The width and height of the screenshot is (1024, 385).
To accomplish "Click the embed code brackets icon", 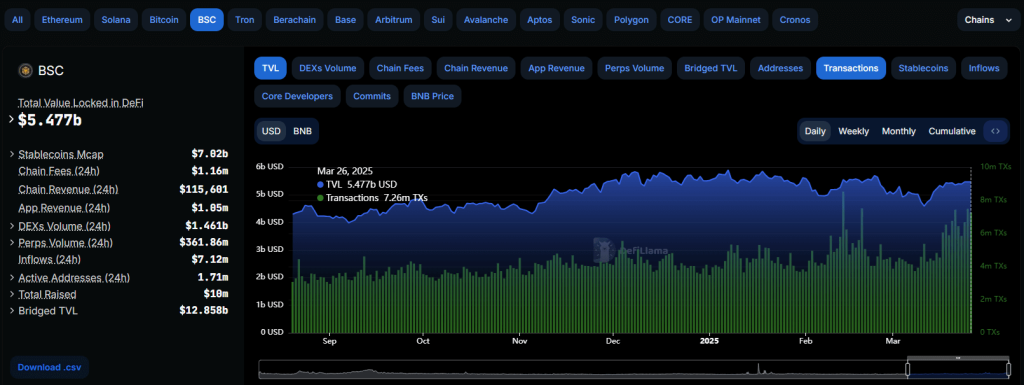I will (x=995, y=131).
